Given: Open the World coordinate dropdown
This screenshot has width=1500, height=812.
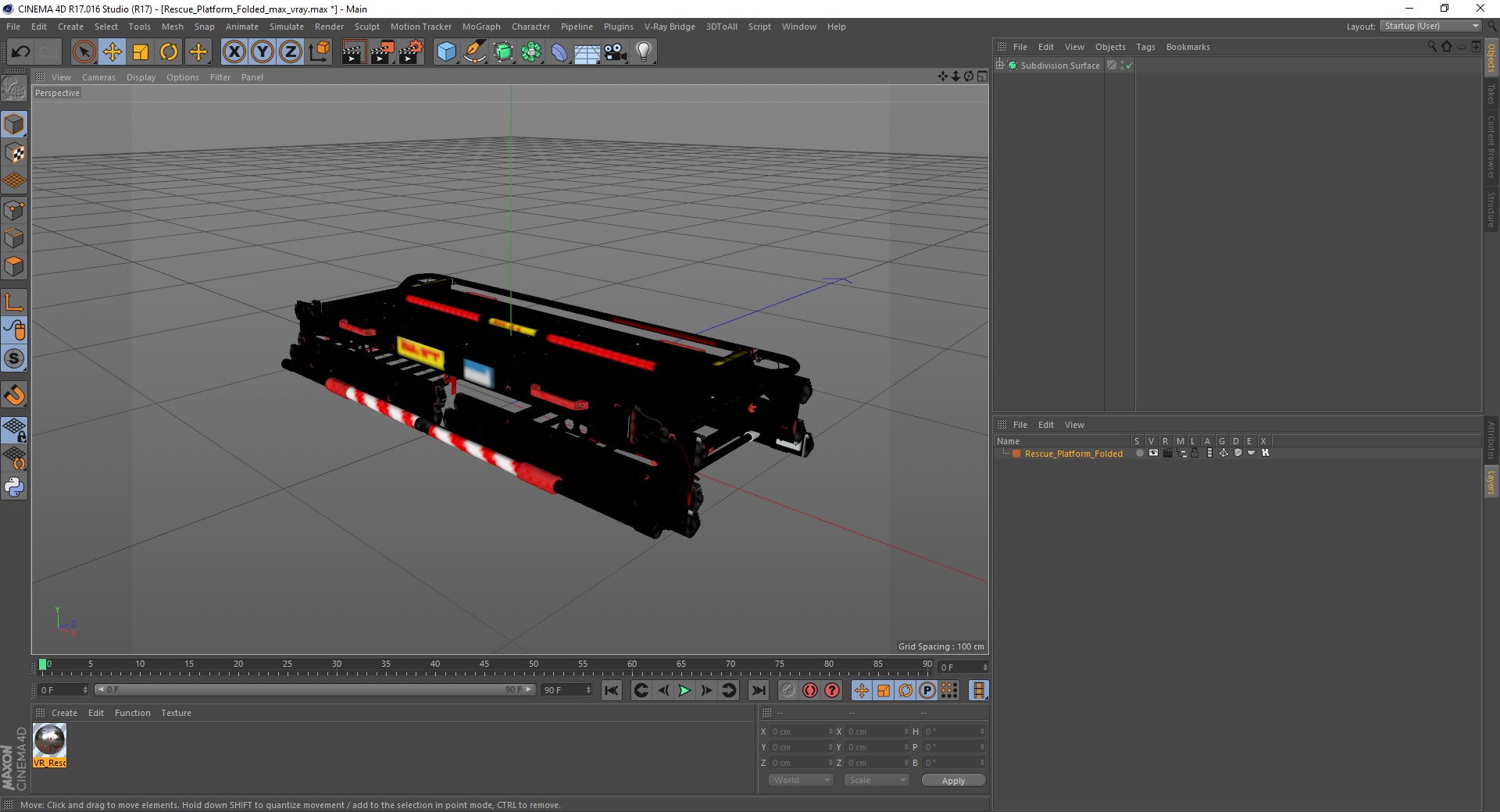Looking at the screenshot, I should click(x=801, y=780).
